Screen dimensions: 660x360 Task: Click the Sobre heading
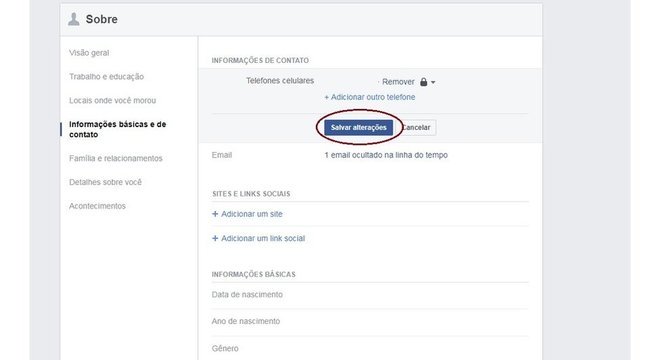[101, 19]
